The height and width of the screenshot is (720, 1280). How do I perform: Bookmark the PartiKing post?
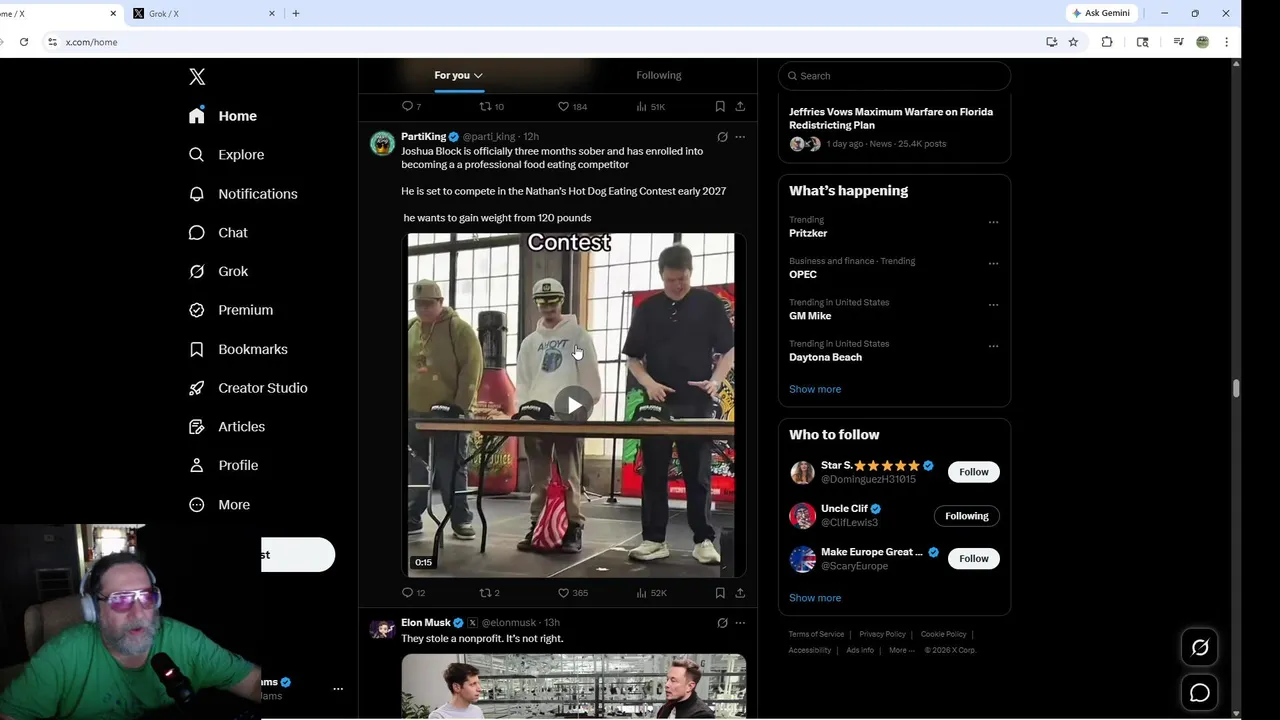pos(720,593)
